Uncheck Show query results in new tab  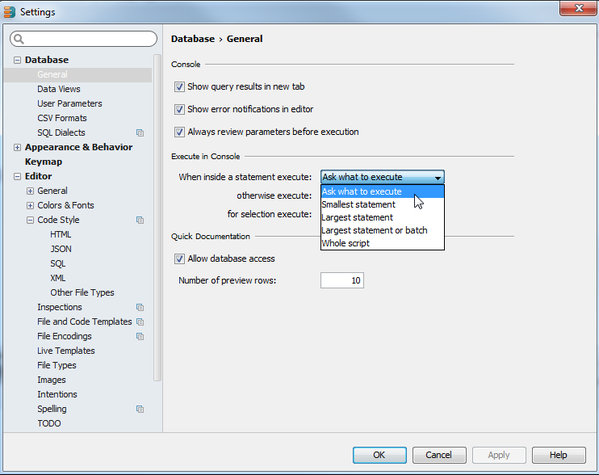[x=180, y=87]
